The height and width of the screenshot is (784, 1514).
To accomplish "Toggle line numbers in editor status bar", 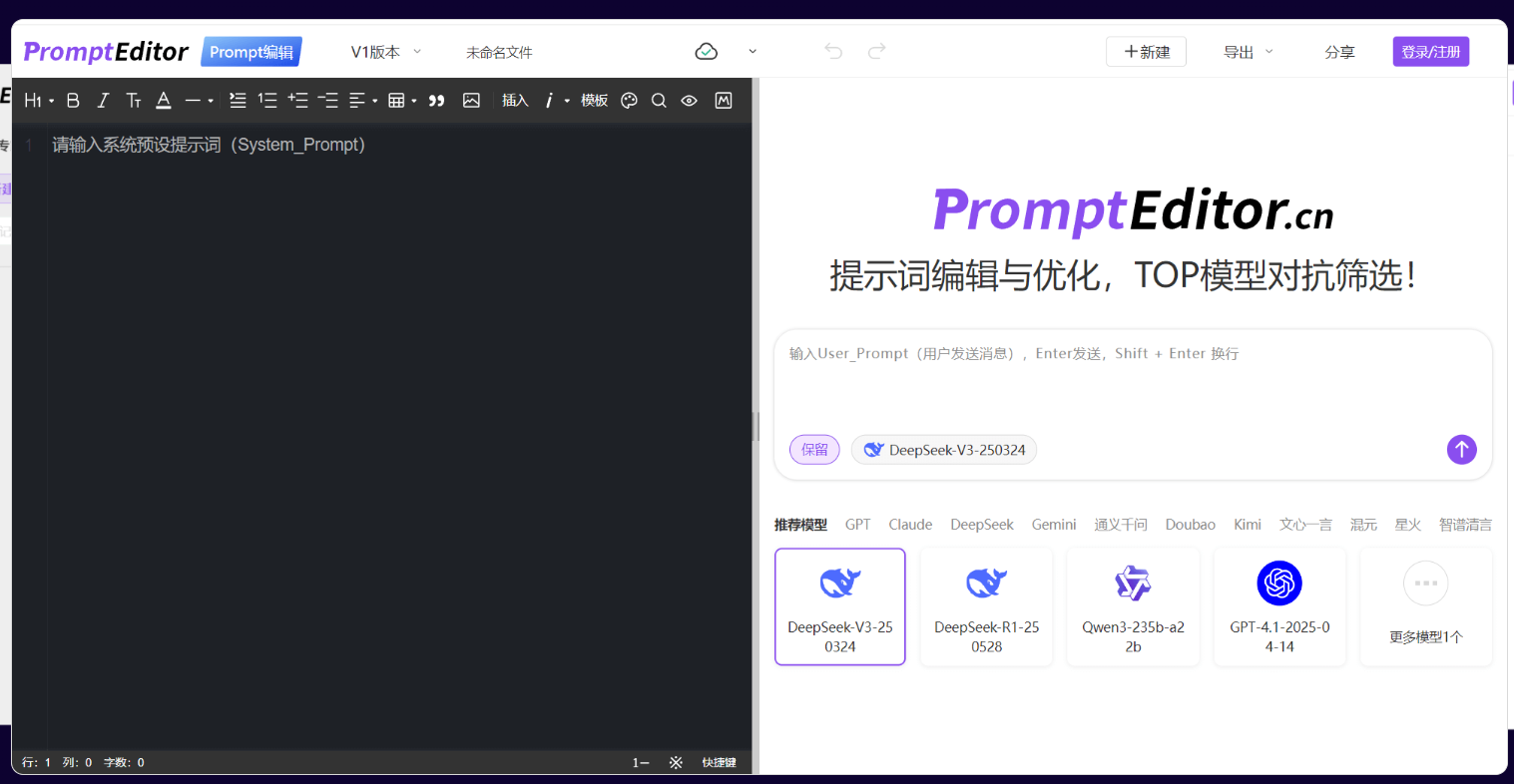I will (640, 762).
